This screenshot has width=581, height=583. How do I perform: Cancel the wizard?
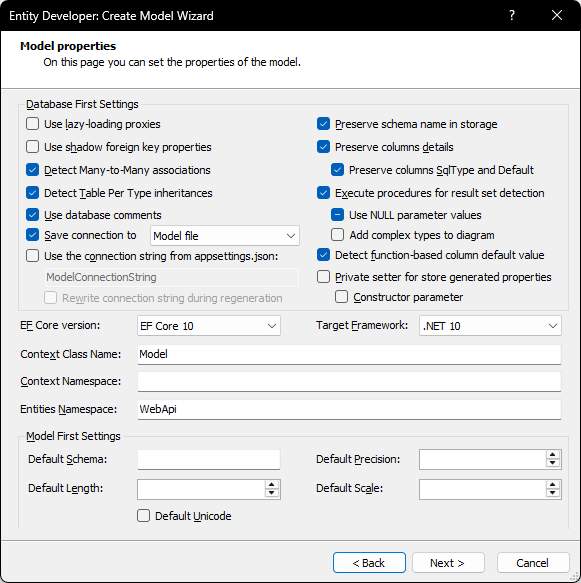tap(533, 563)
